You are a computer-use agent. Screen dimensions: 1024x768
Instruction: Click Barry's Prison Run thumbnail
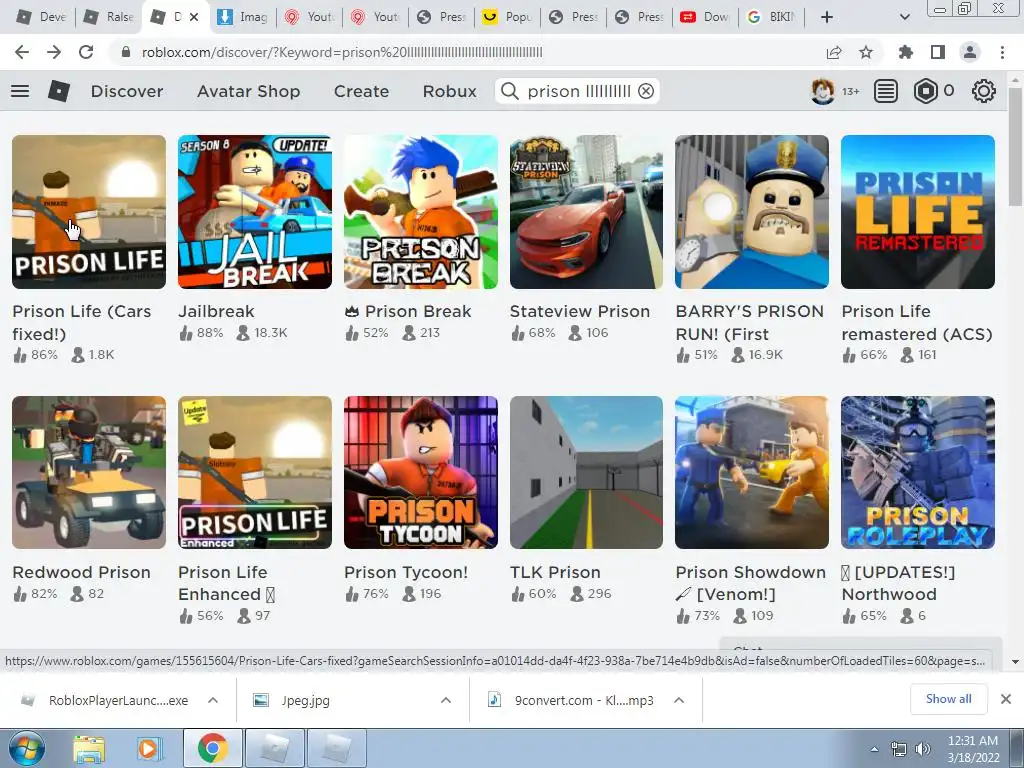(752, 212)
